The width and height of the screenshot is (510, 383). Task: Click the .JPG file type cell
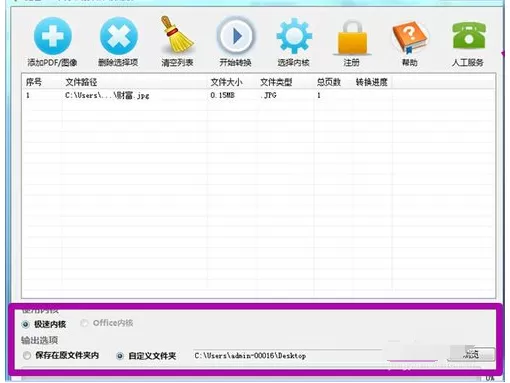269,95
